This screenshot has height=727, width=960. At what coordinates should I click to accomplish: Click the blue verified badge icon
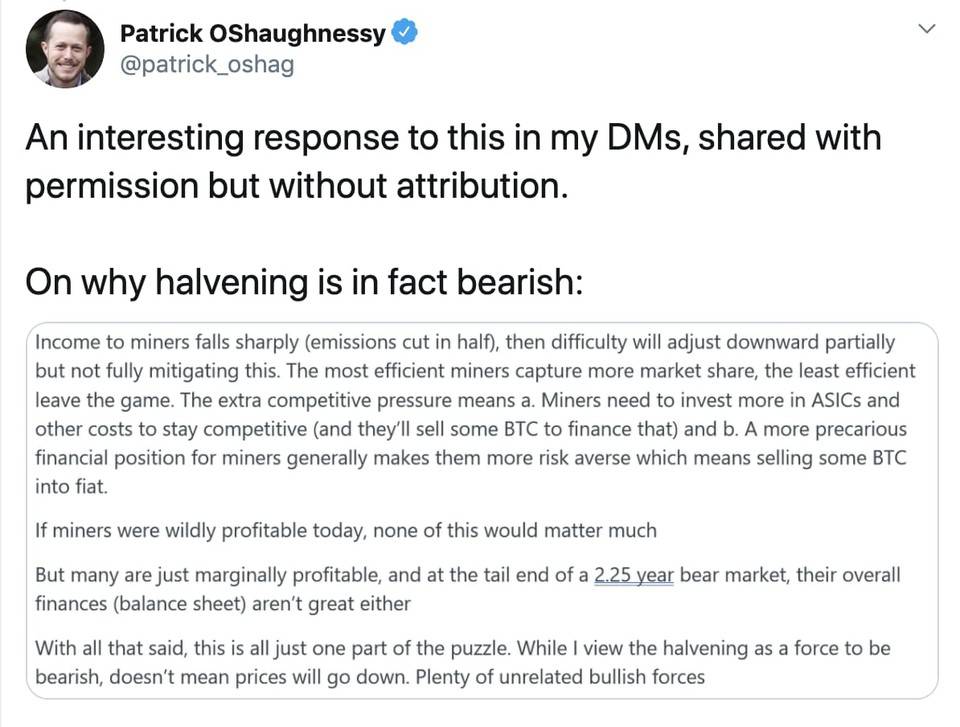(x=404, y=33)
